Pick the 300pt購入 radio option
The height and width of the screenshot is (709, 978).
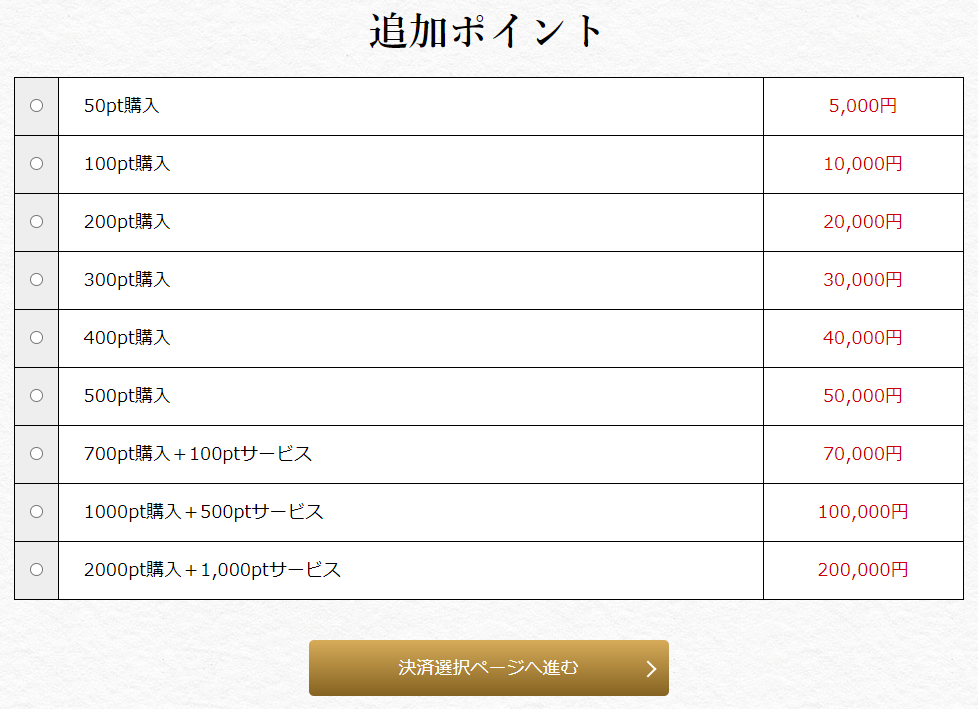pyautogui.click(x=37, y=279)
